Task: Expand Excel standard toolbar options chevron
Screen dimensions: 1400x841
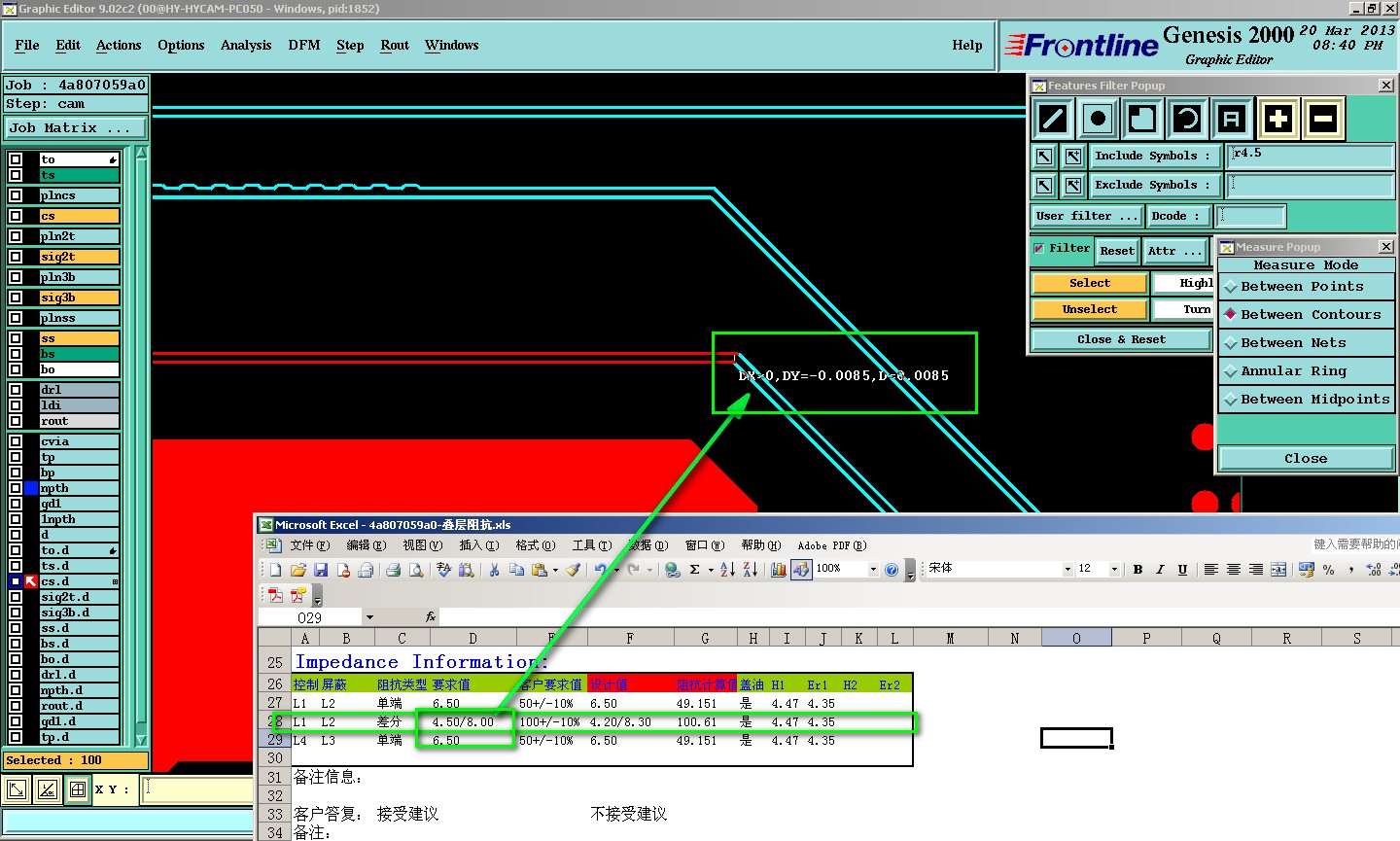Action: point(911,571)
